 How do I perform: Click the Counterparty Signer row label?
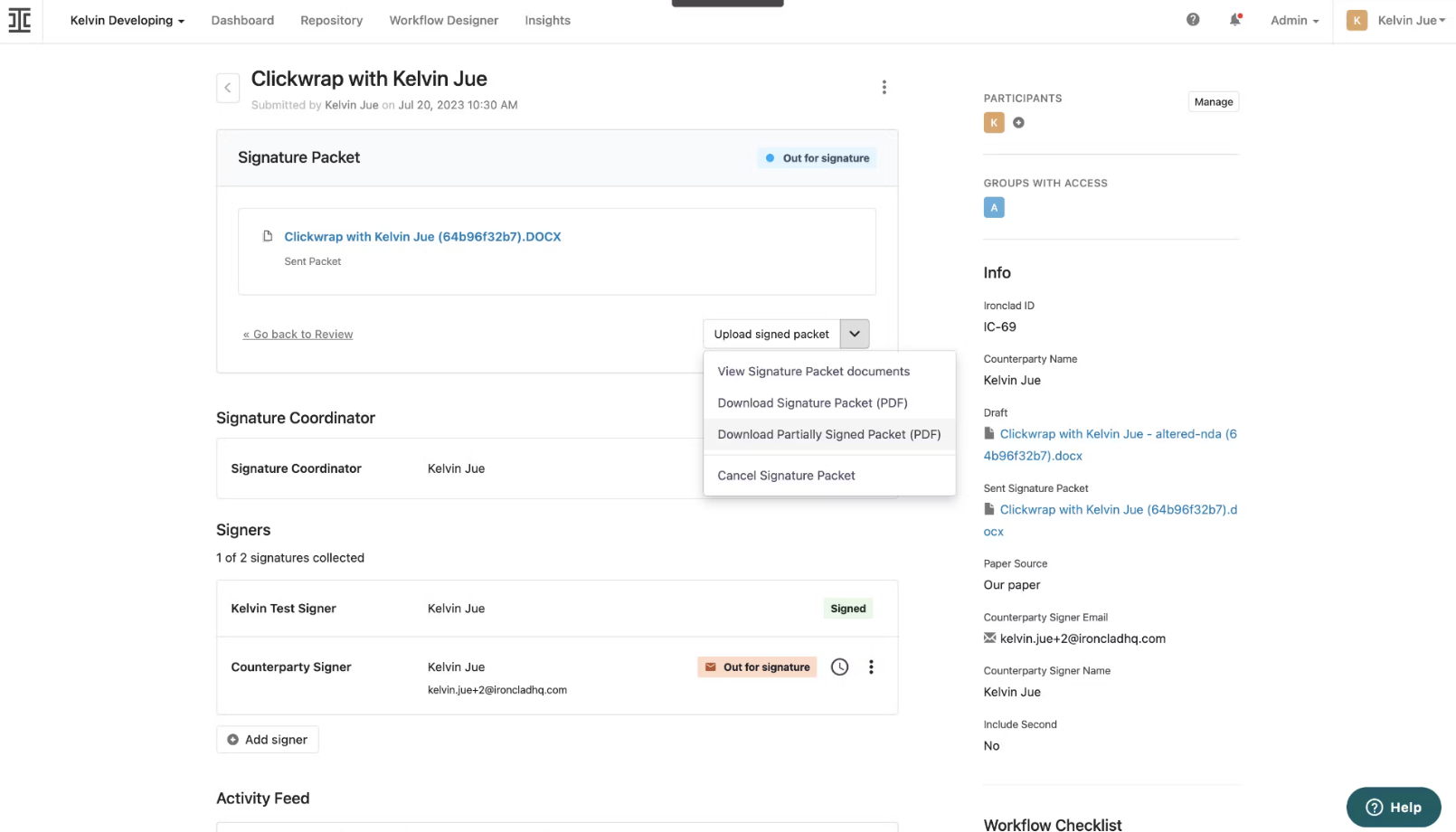coord(291,667)
